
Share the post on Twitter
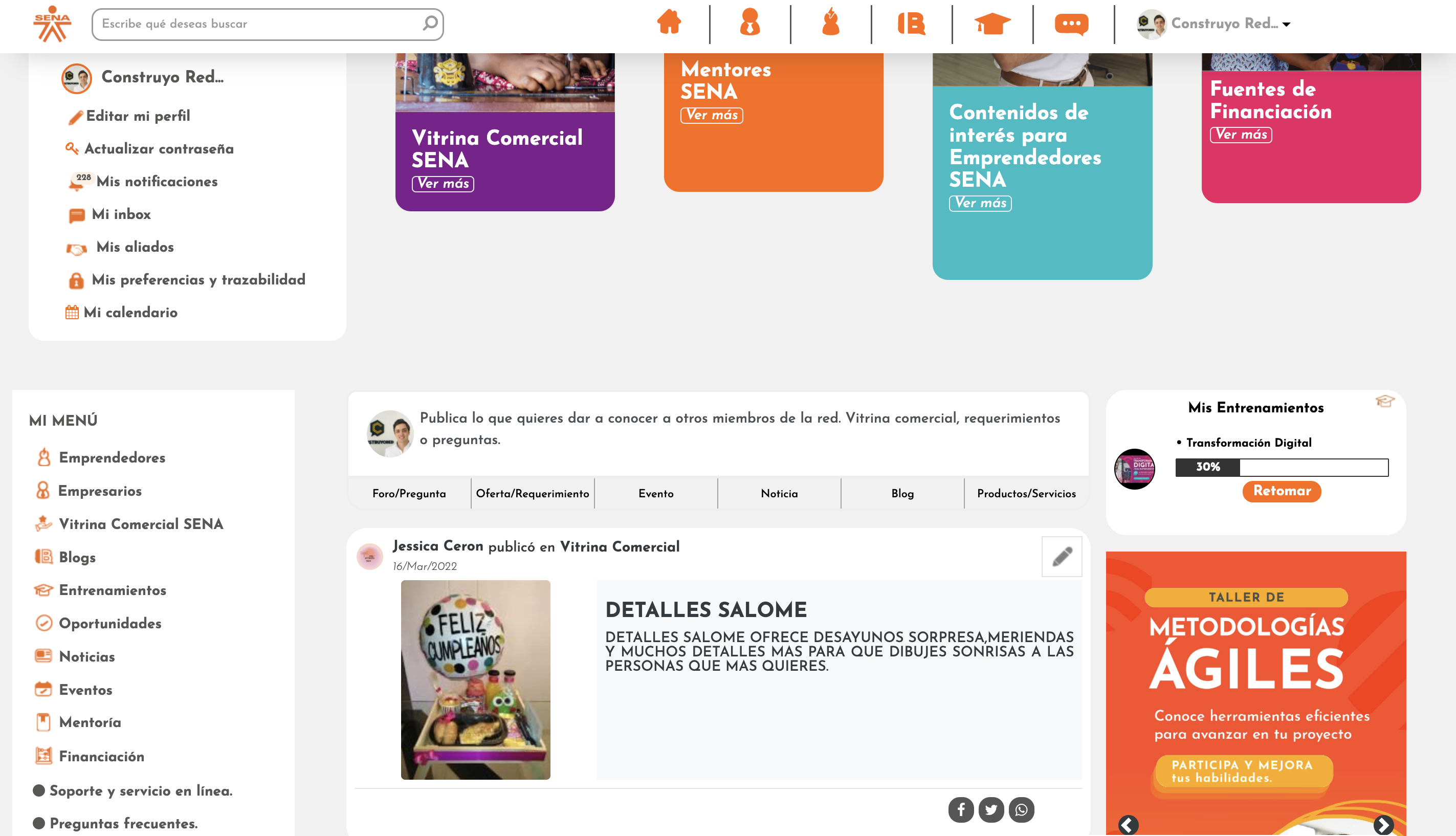point(991,809)
